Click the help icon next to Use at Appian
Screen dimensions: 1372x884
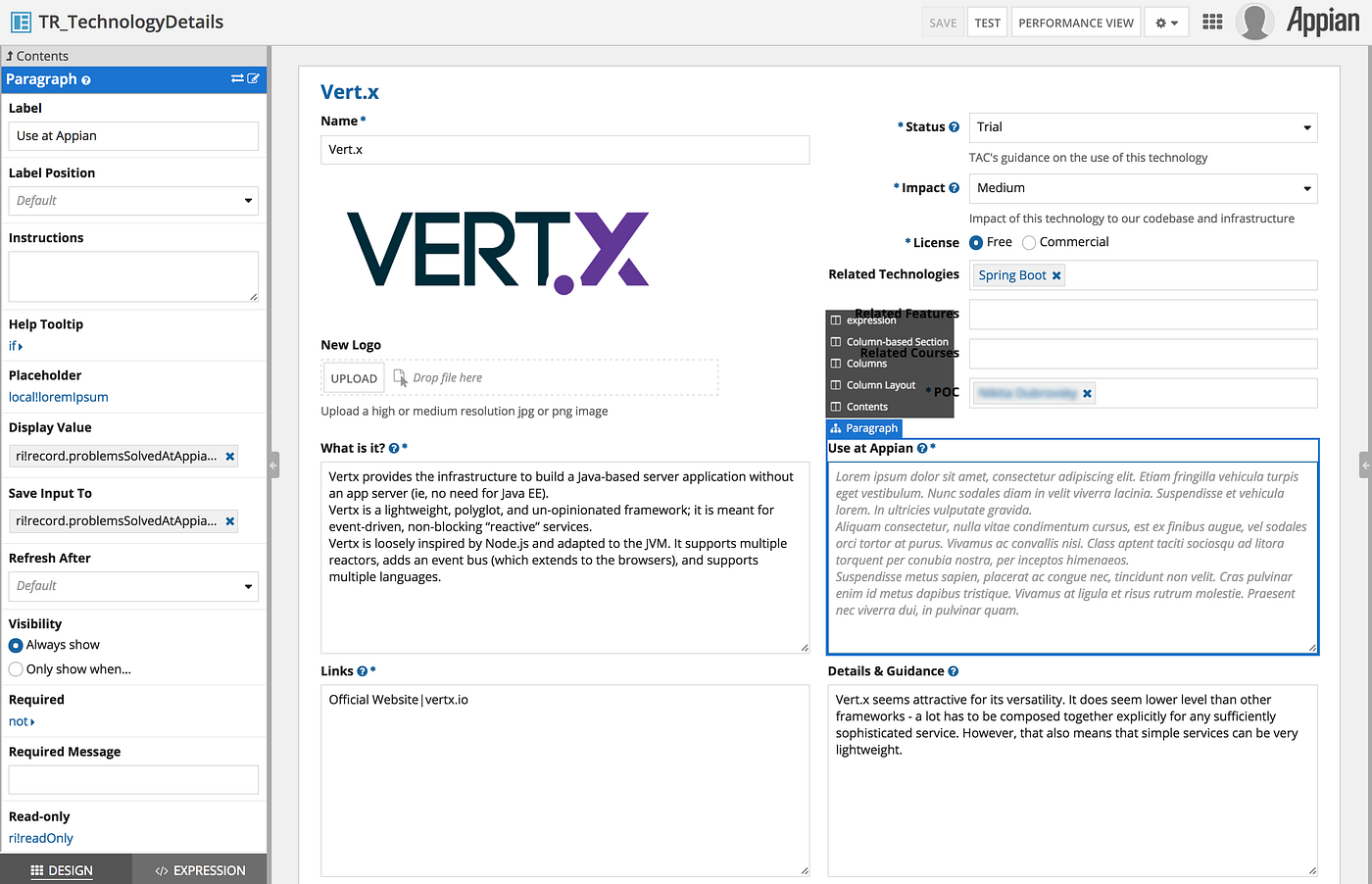tap(922, 449)
